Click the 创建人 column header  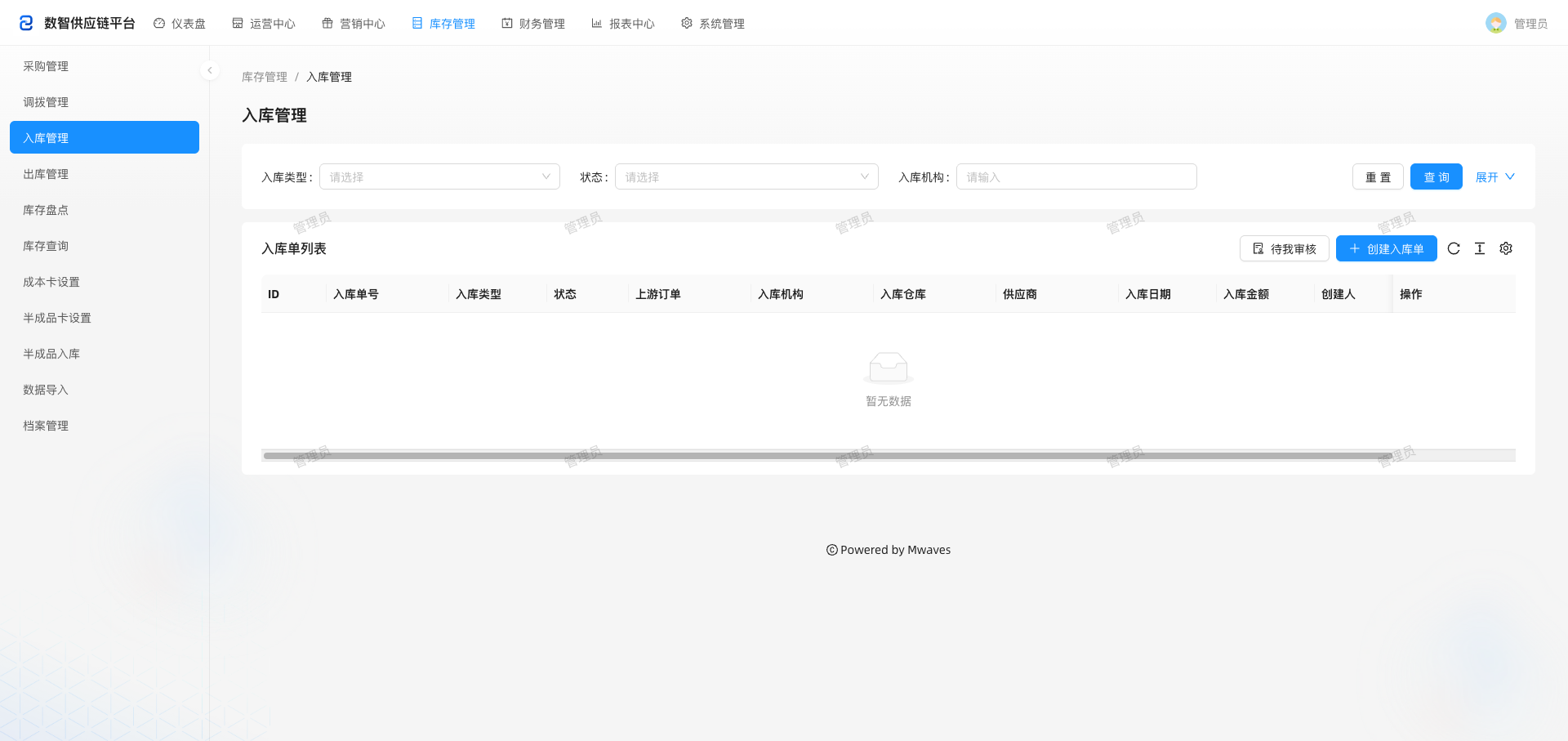(1353, 294)
